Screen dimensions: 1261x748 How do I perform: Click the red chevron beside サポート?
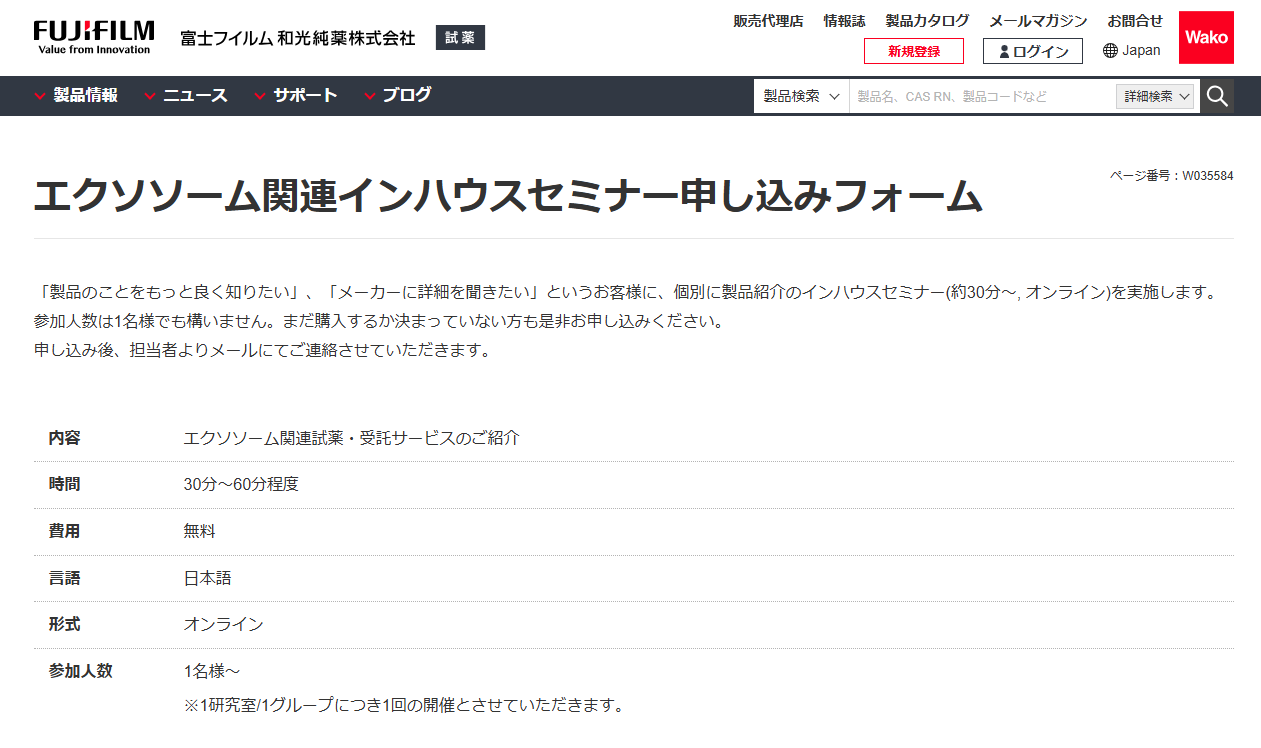tap(260, 96)
